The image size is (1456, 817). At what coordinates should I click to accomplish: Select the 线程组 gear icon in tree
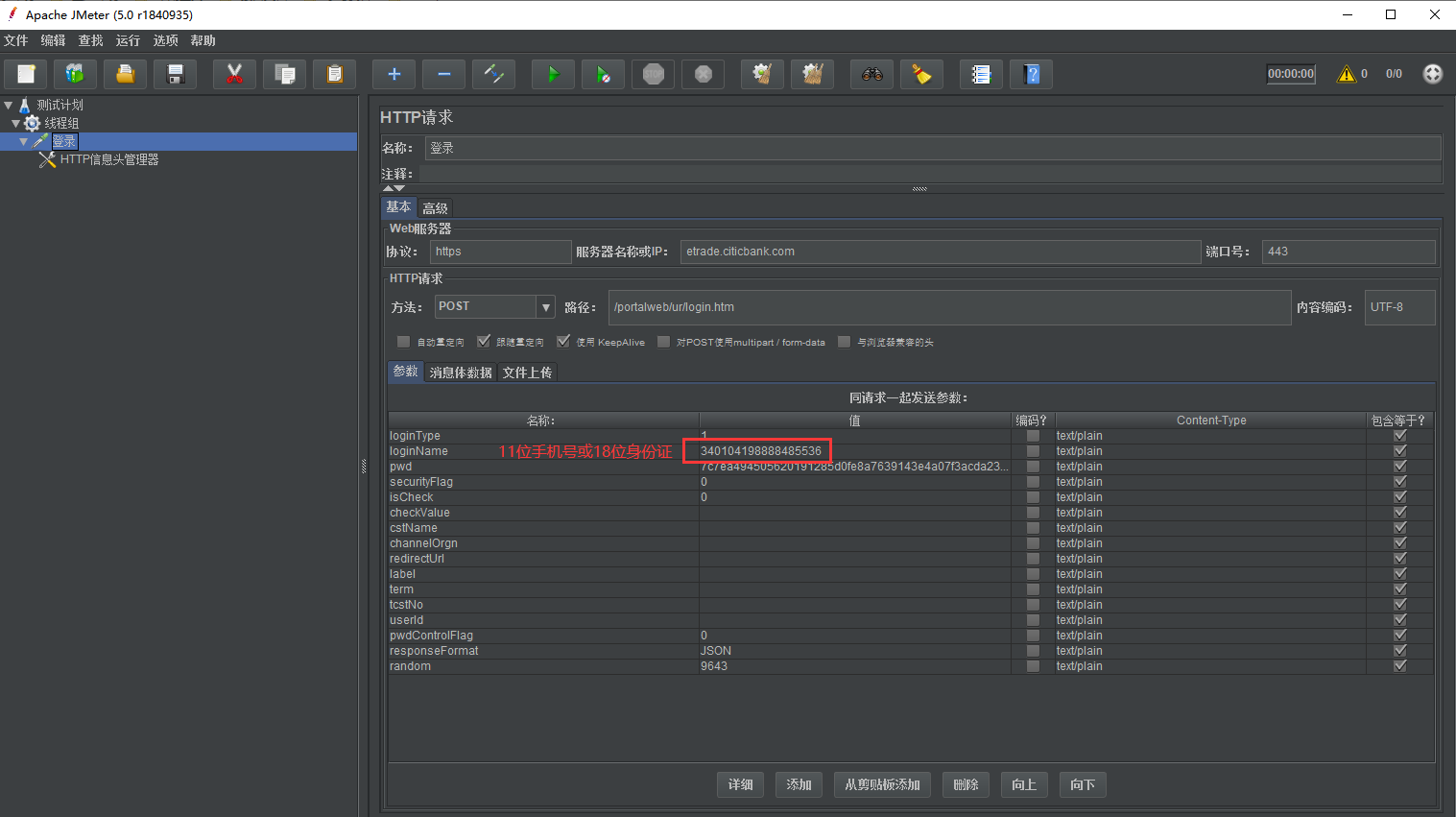(x=33, y=123)
